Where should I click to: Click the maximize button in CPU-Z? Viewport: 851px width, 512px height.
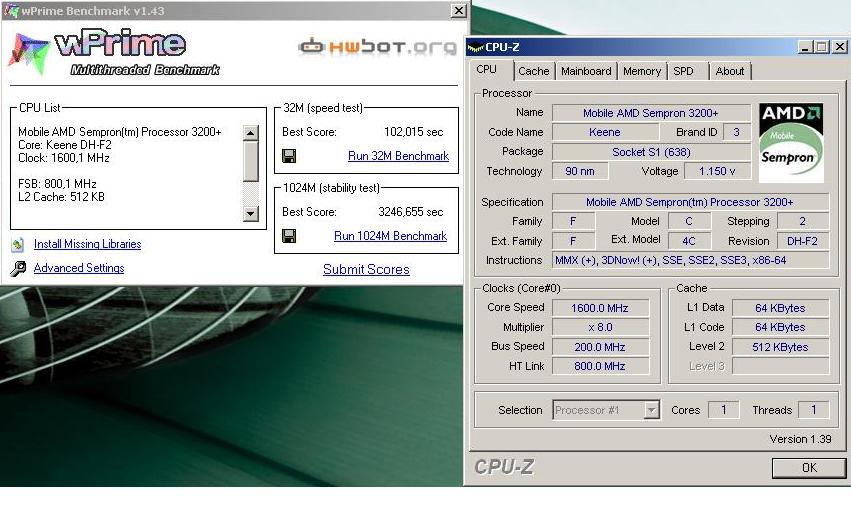pyautogui.click(x=822, y=47)
